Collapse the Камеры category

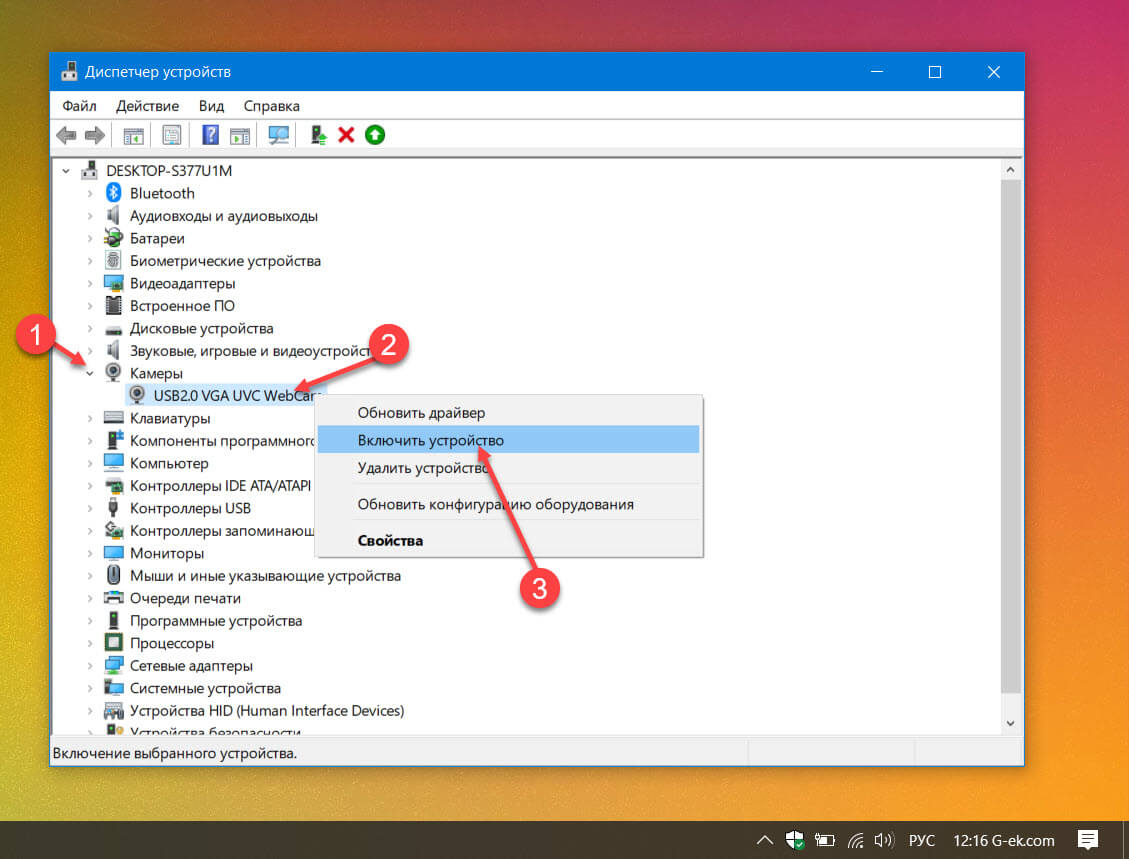click(x=89, y=373)
